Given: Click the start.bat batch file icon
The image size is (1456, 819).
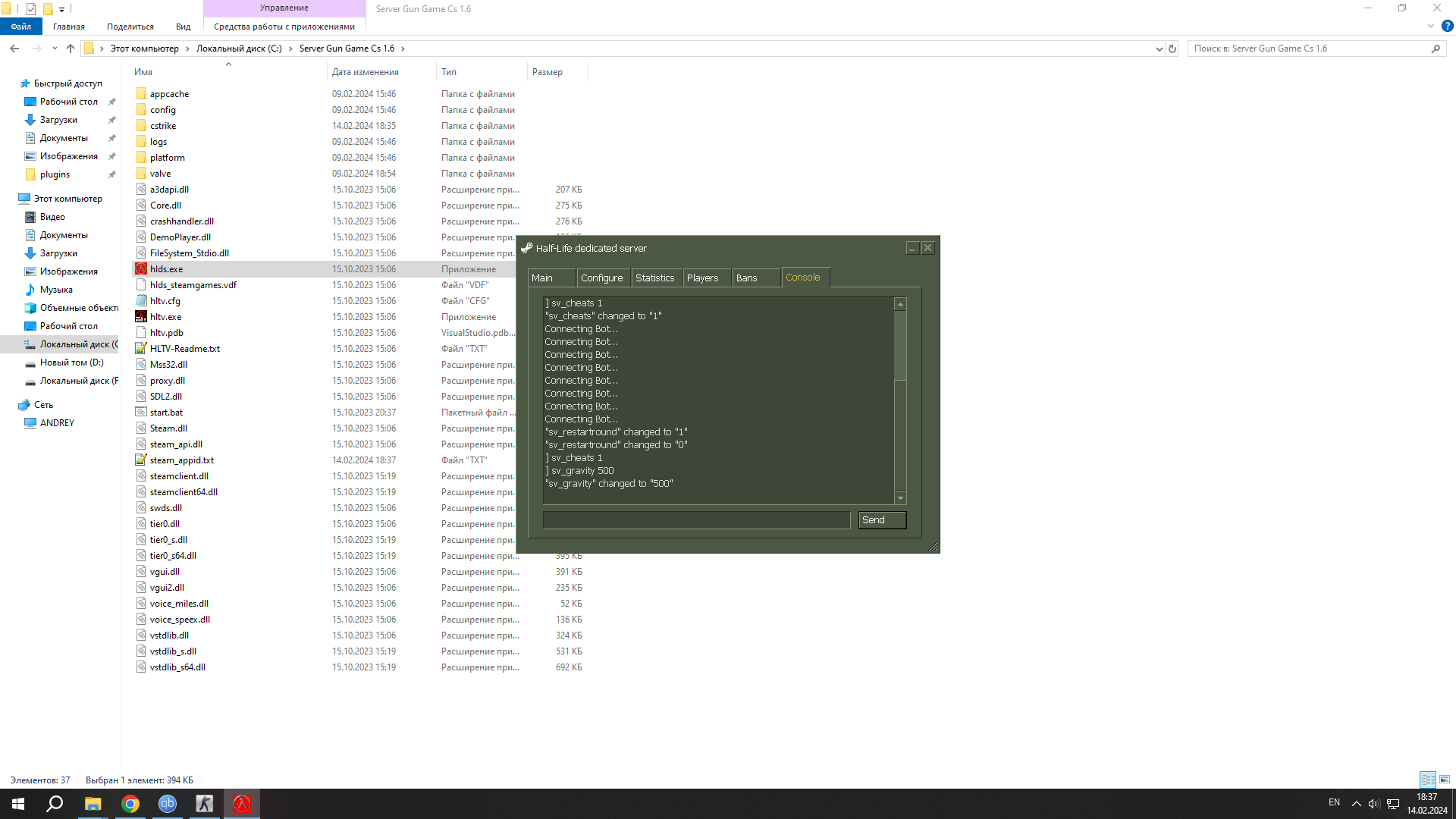Looking at the screenshot, I should (141, 412).
